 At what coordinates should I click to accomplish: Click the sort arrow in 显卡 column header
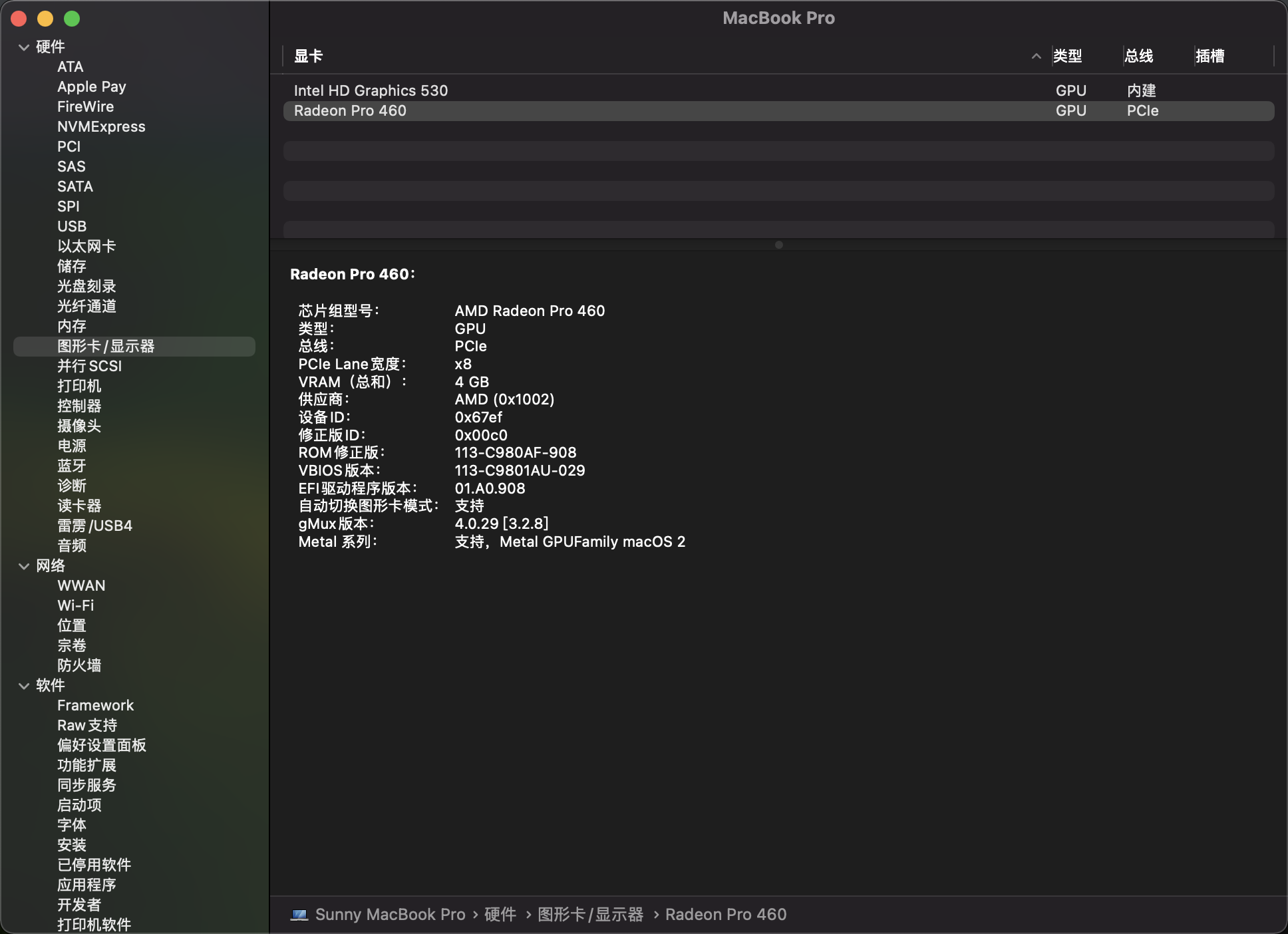click(x=1036, y=57)
